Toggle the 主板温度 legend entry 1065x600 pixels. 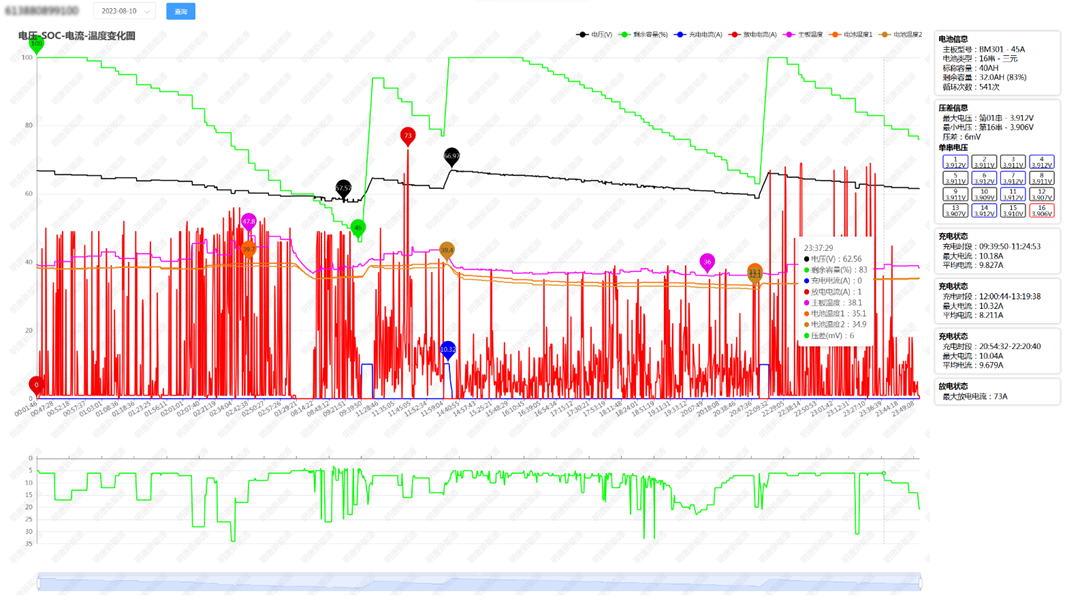coord(804,35)
